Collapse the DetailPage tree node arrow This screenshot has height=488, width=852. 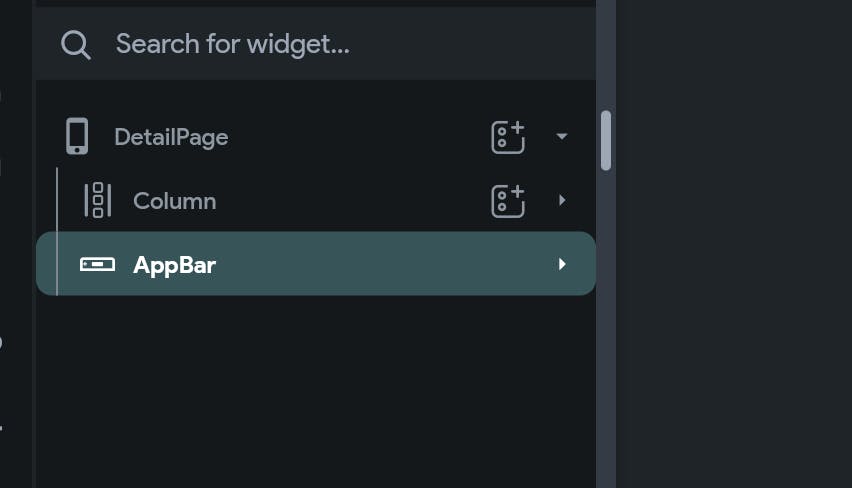[562, 137]
